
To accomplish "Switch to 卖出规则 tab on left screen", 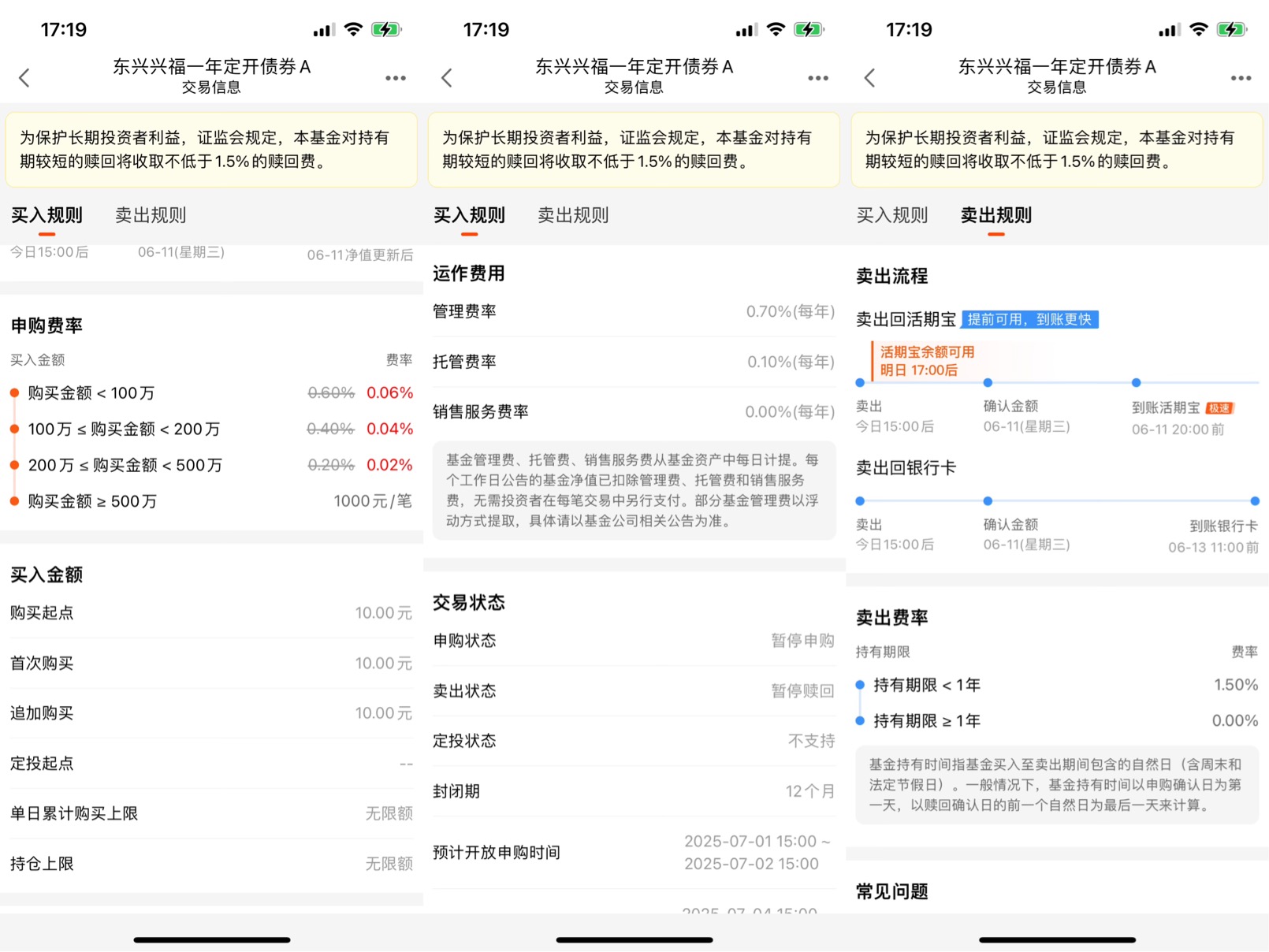I will tap(151, 215).
